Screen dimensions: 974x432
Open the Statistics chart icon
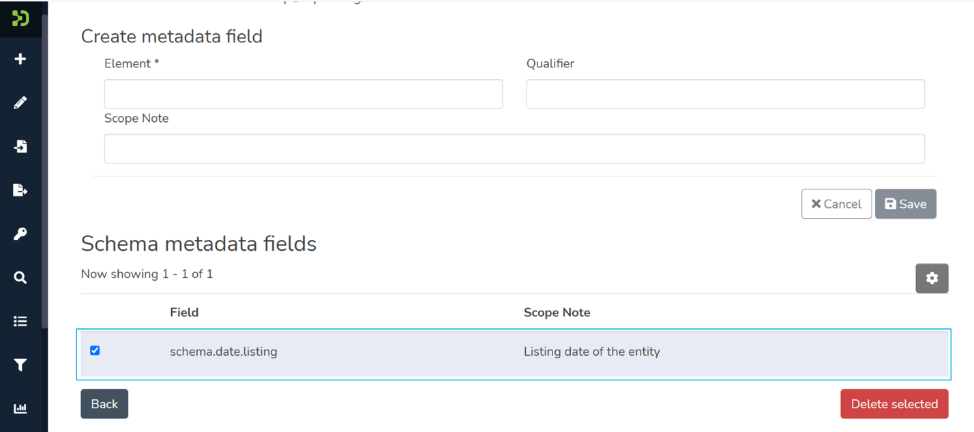pyautogui.click(x=20, y=408)
